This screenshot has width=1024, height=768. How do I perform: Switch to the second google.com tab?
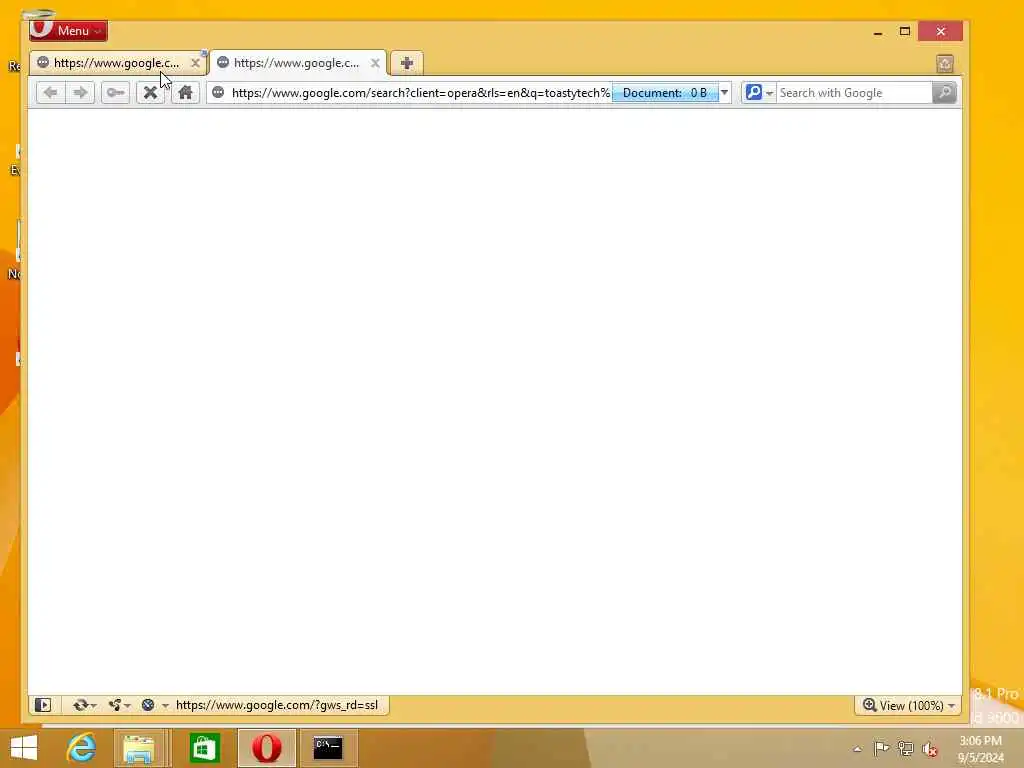[296, 63]
